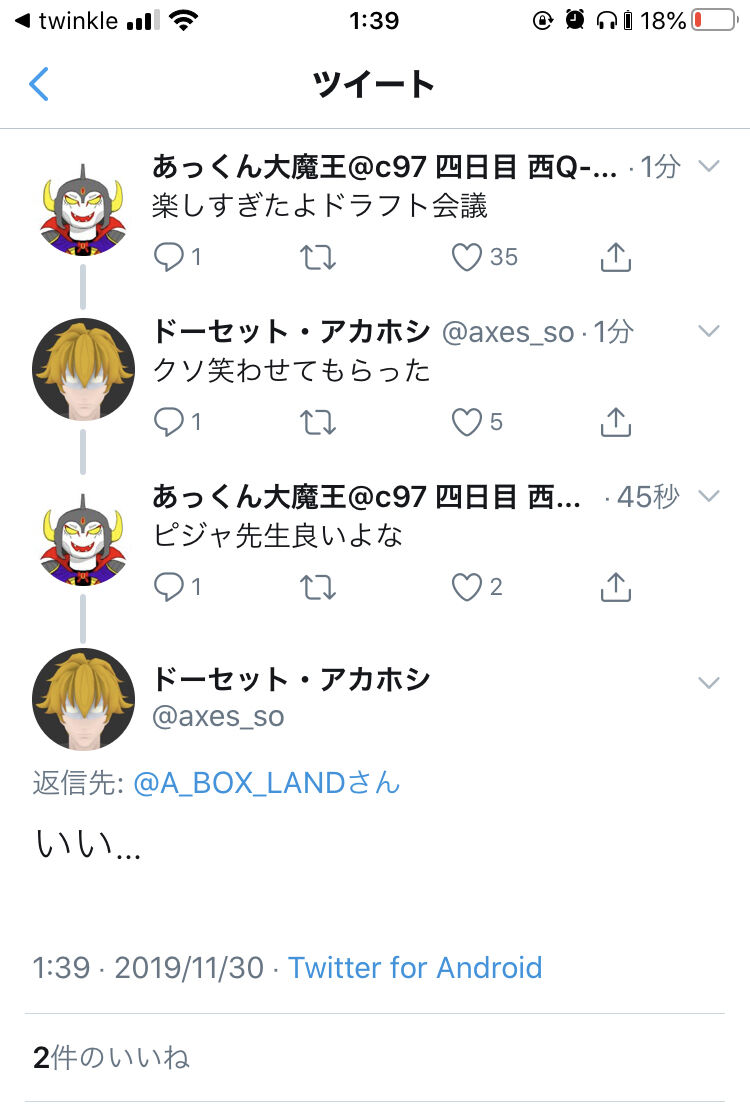Open ドーセット・アカホシ's avatar on main tweet
The image size is (750, 1109).
[83, 699]
